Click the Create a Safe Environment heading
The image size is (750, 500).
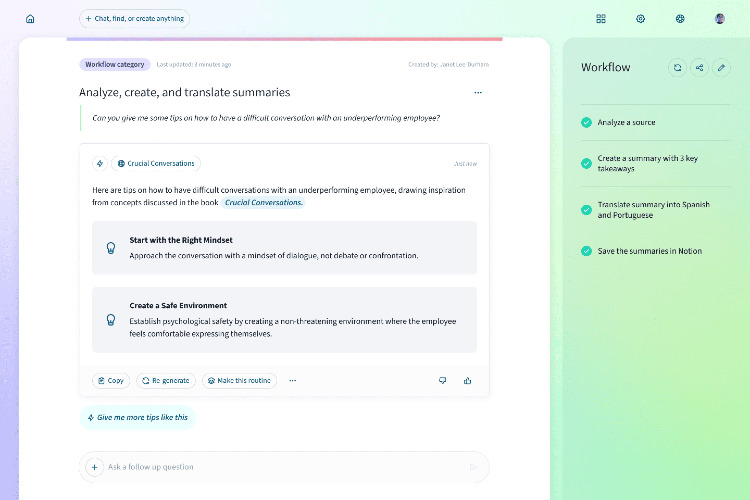pyautogui.click(x=178, y=305)
